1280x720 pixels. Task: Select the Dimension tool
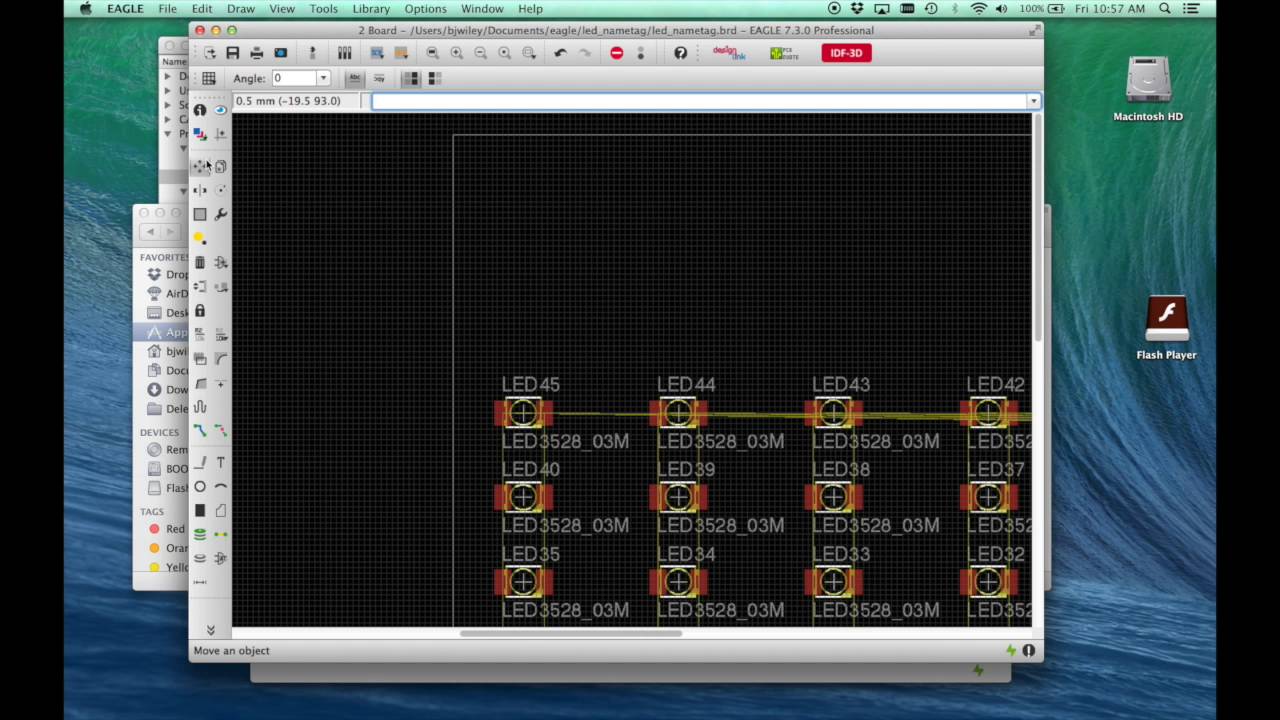point(200,582)
